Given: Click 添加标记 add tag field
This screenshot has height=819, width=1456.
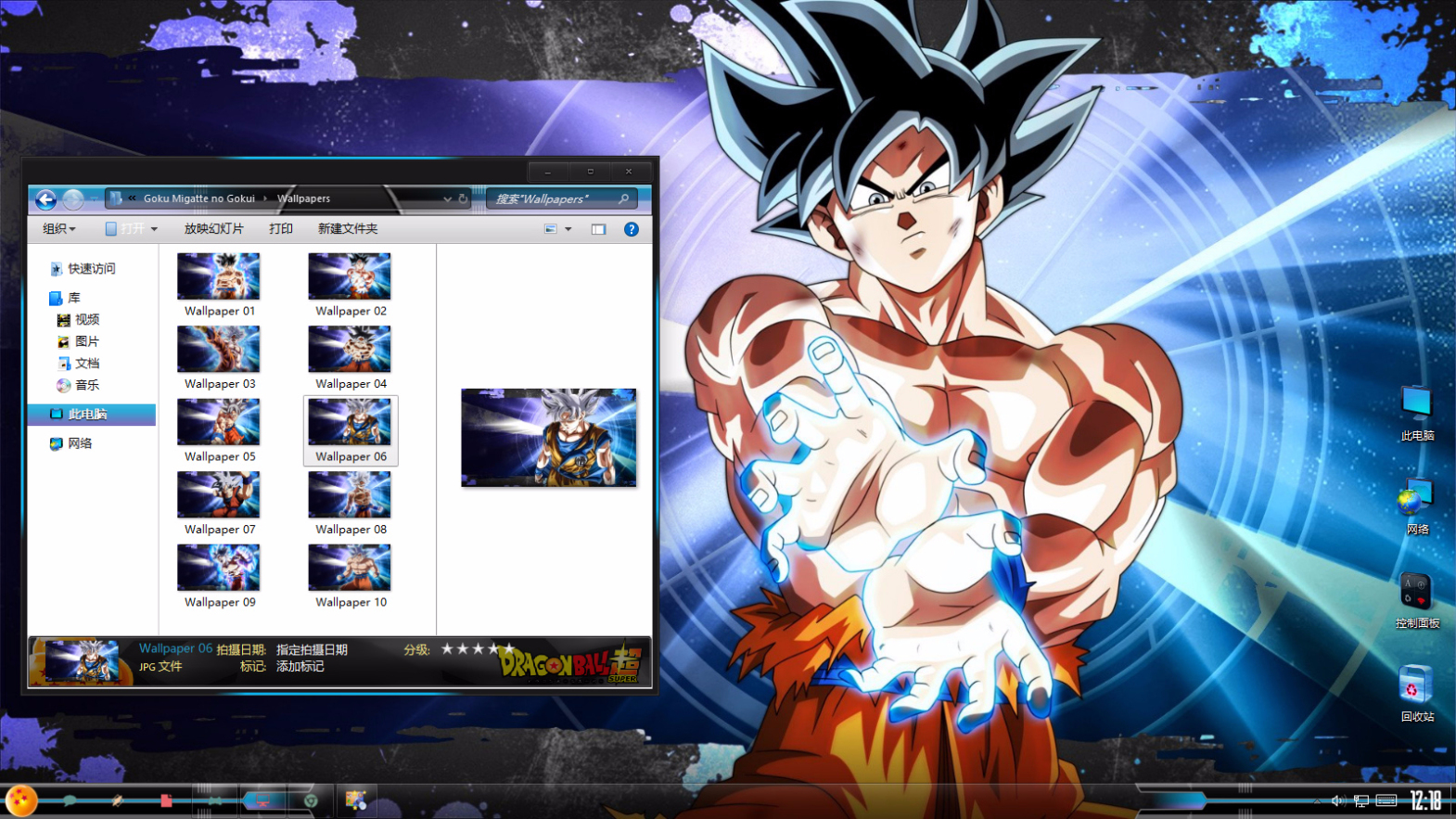Looking at the screenshot, I should coord(300,666).
